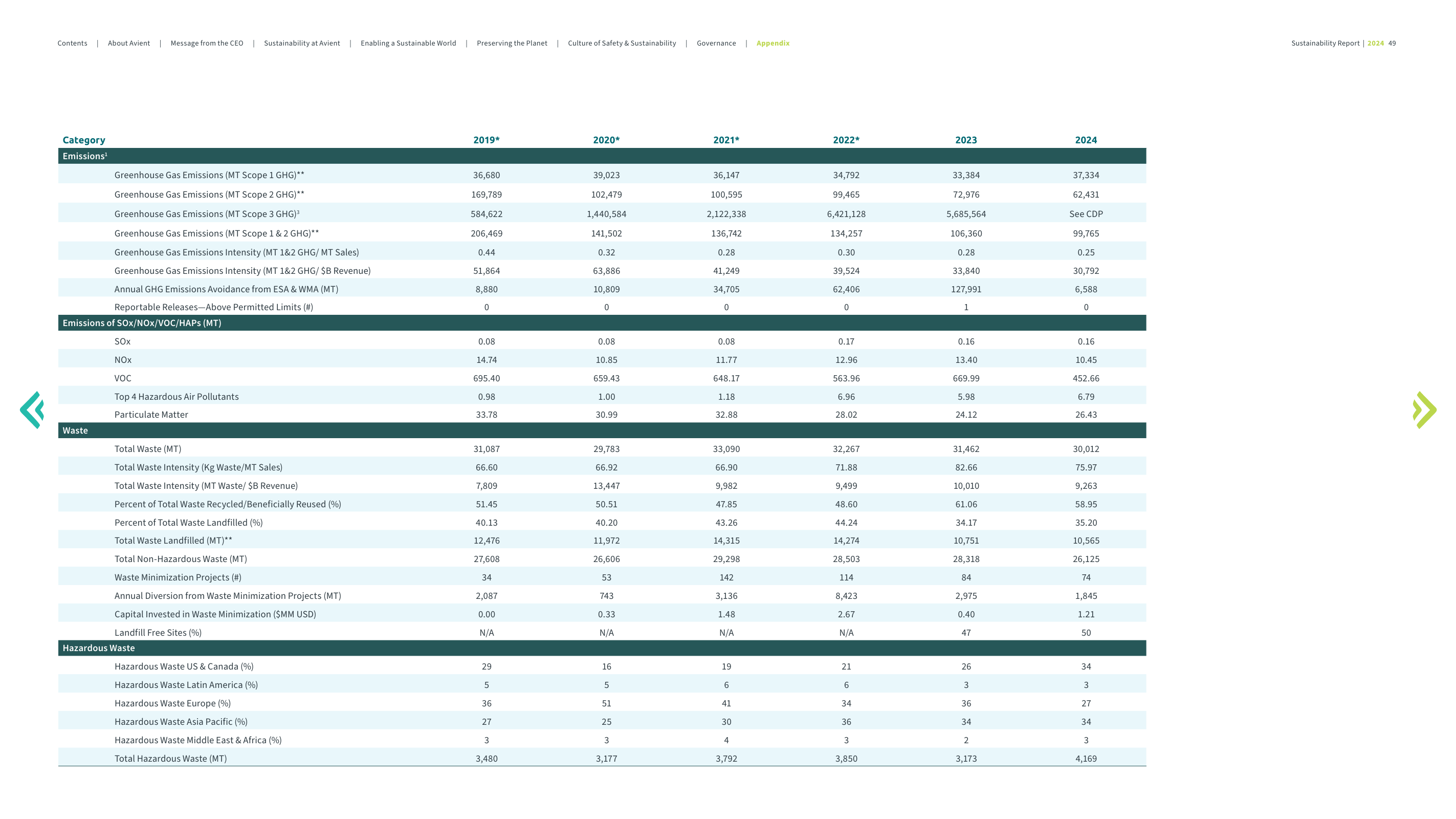Open the Contents navigation link
The image size is (1456, 819).
[72, 43]
